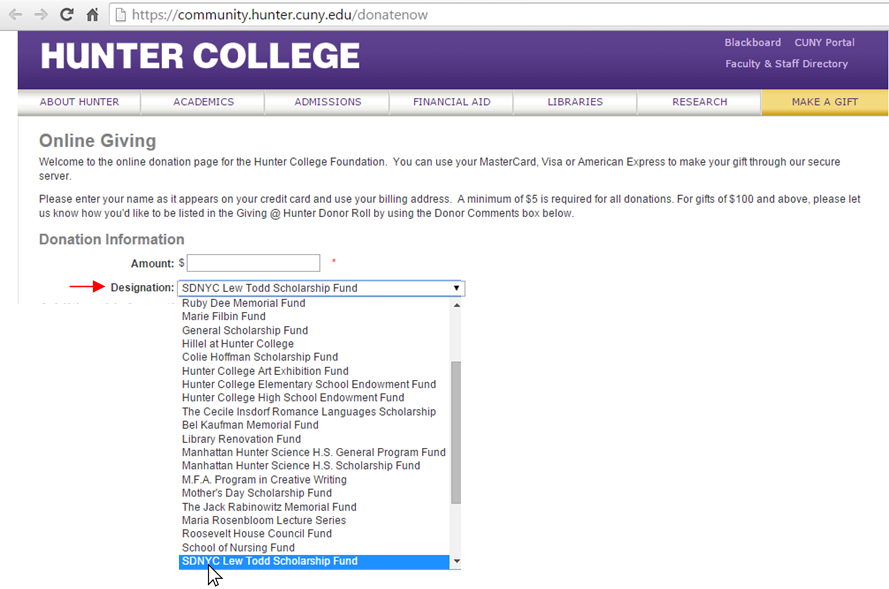Click into the donation Amount field
This screenshot has width=889, height=589.
click(253, 263)
